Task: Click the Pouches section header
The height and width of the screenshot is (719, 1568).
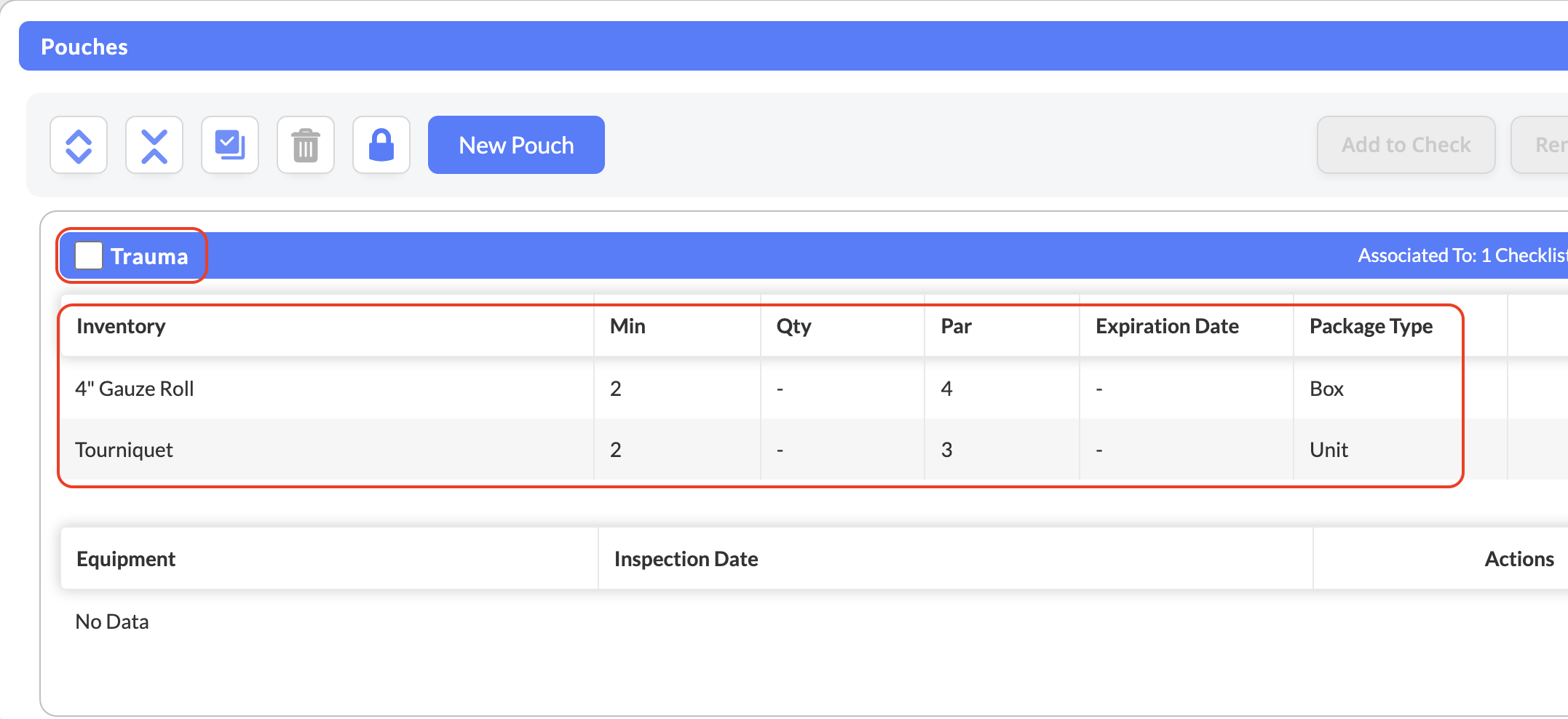Action: pos(793,46)
